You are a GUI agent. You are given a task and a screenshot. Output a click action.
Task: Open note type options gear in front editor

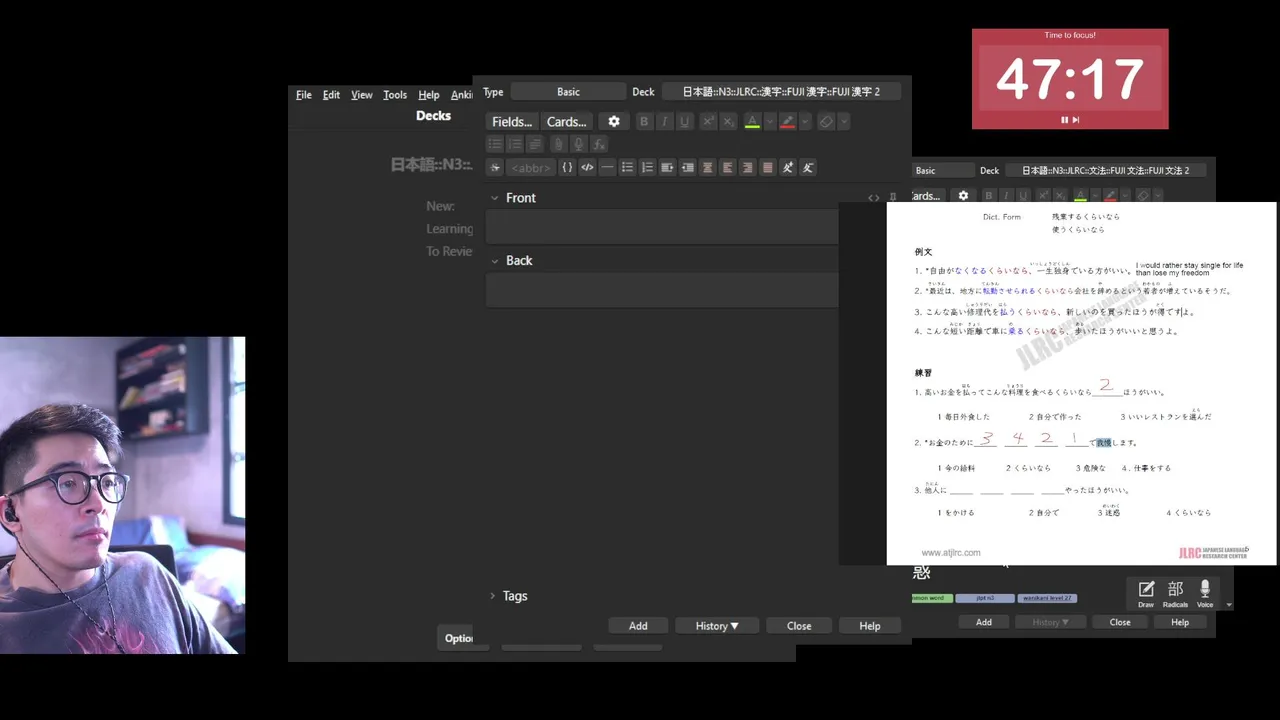tap(614, 121)
